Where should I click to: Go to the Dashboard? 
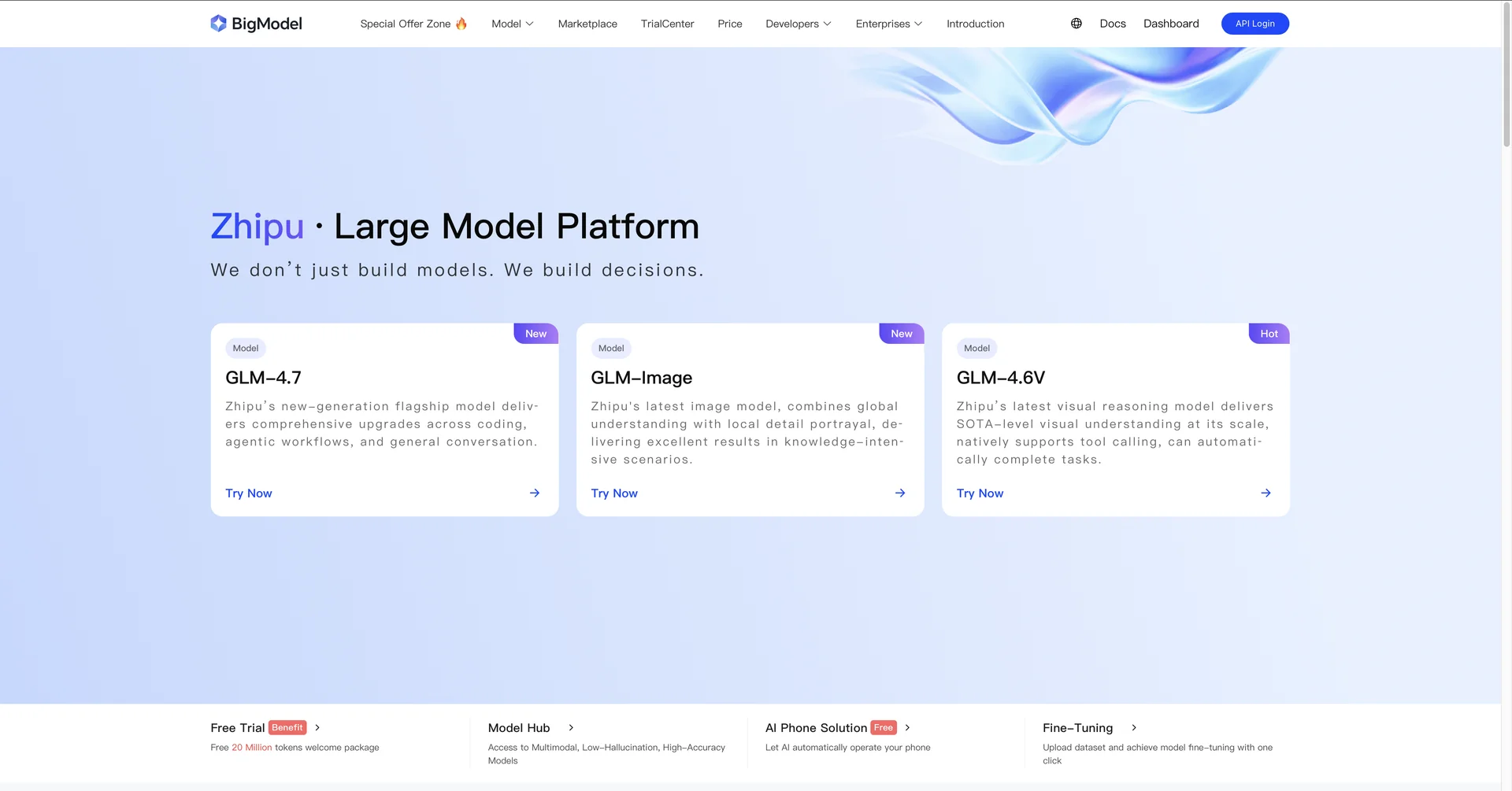click(1171, 23)
